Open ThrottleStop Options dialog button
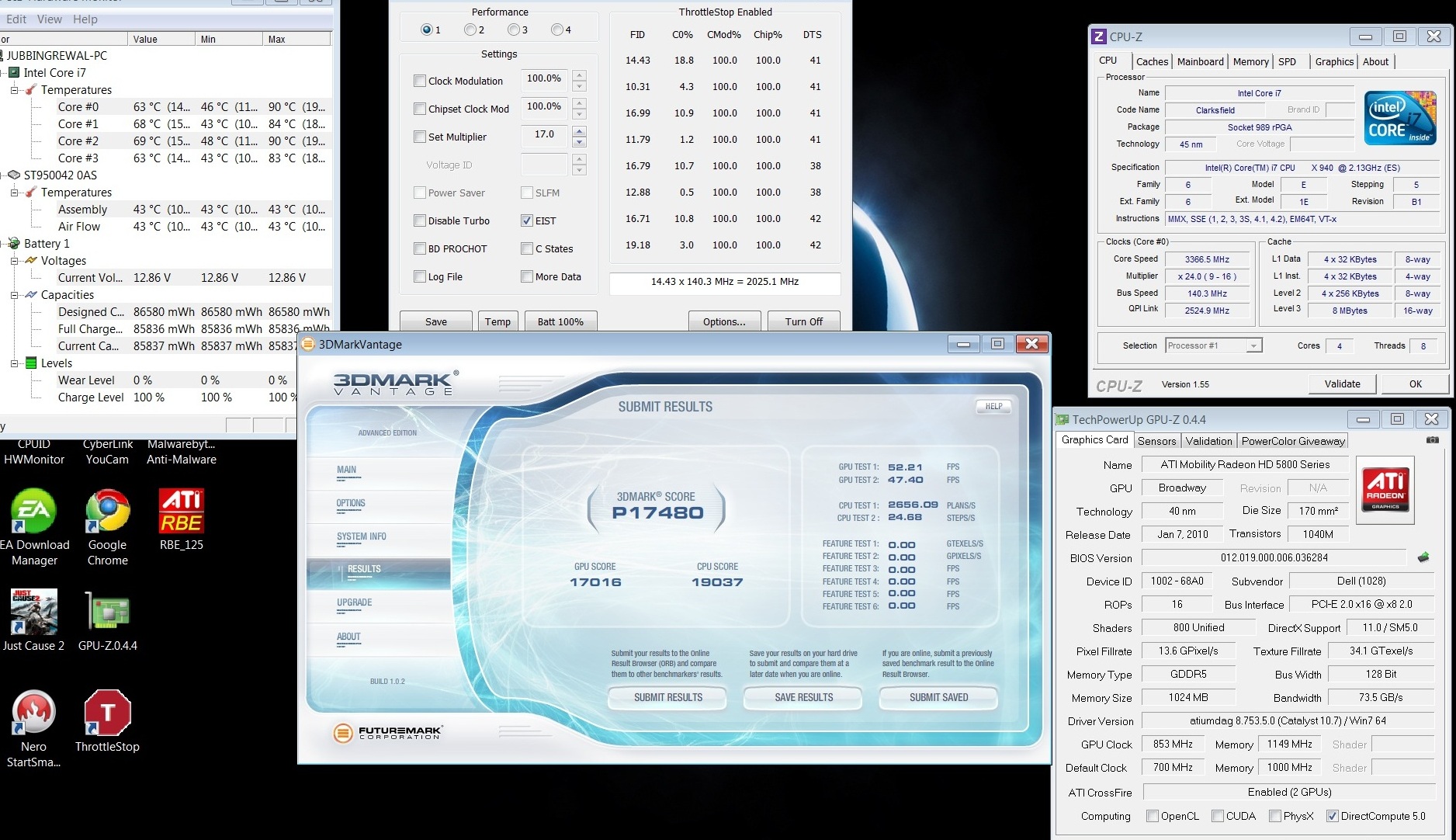1456x840 pixels. (724, 321)
